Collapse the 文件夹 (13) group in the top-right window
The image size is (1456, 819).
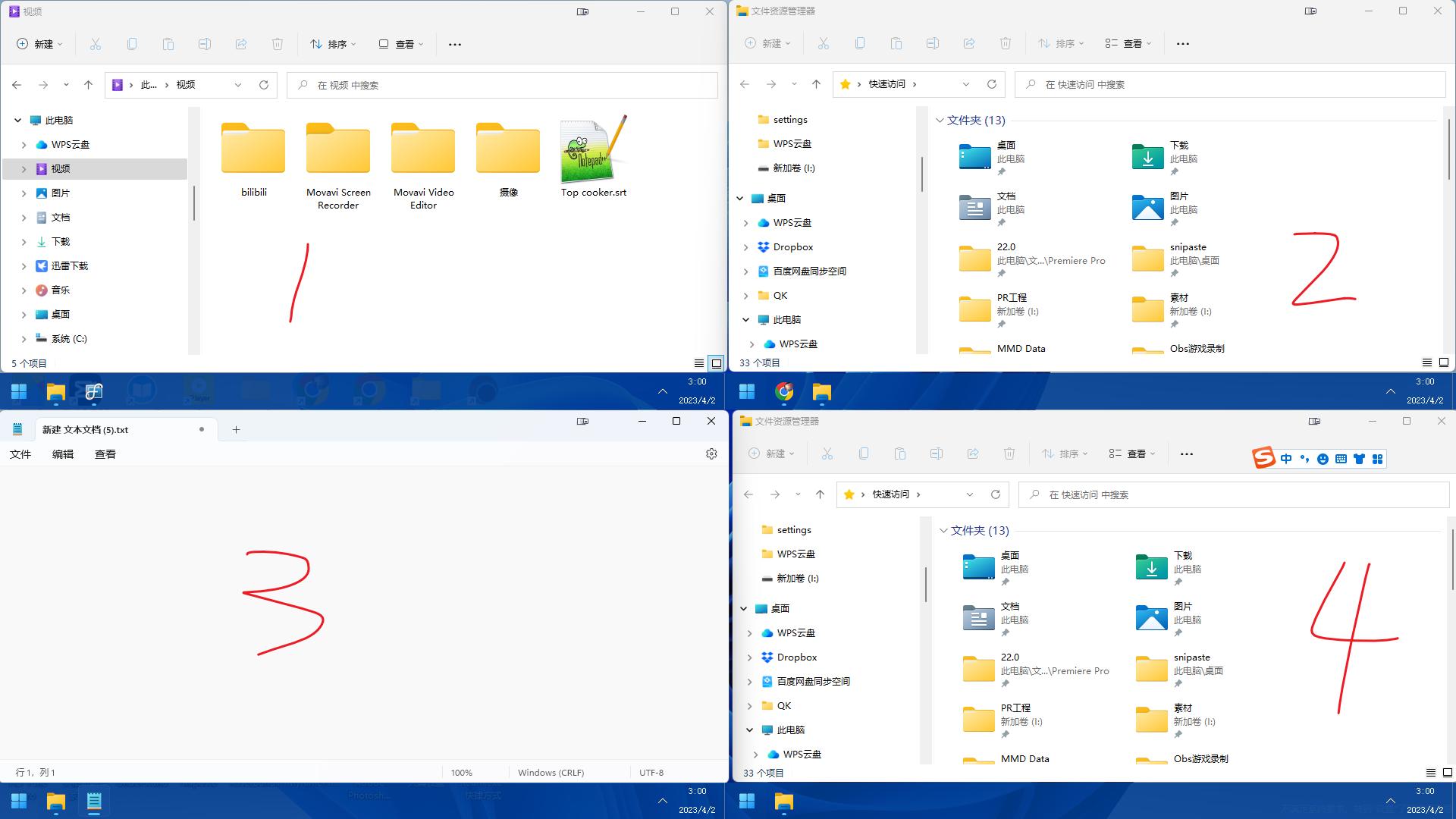(940, 121)
